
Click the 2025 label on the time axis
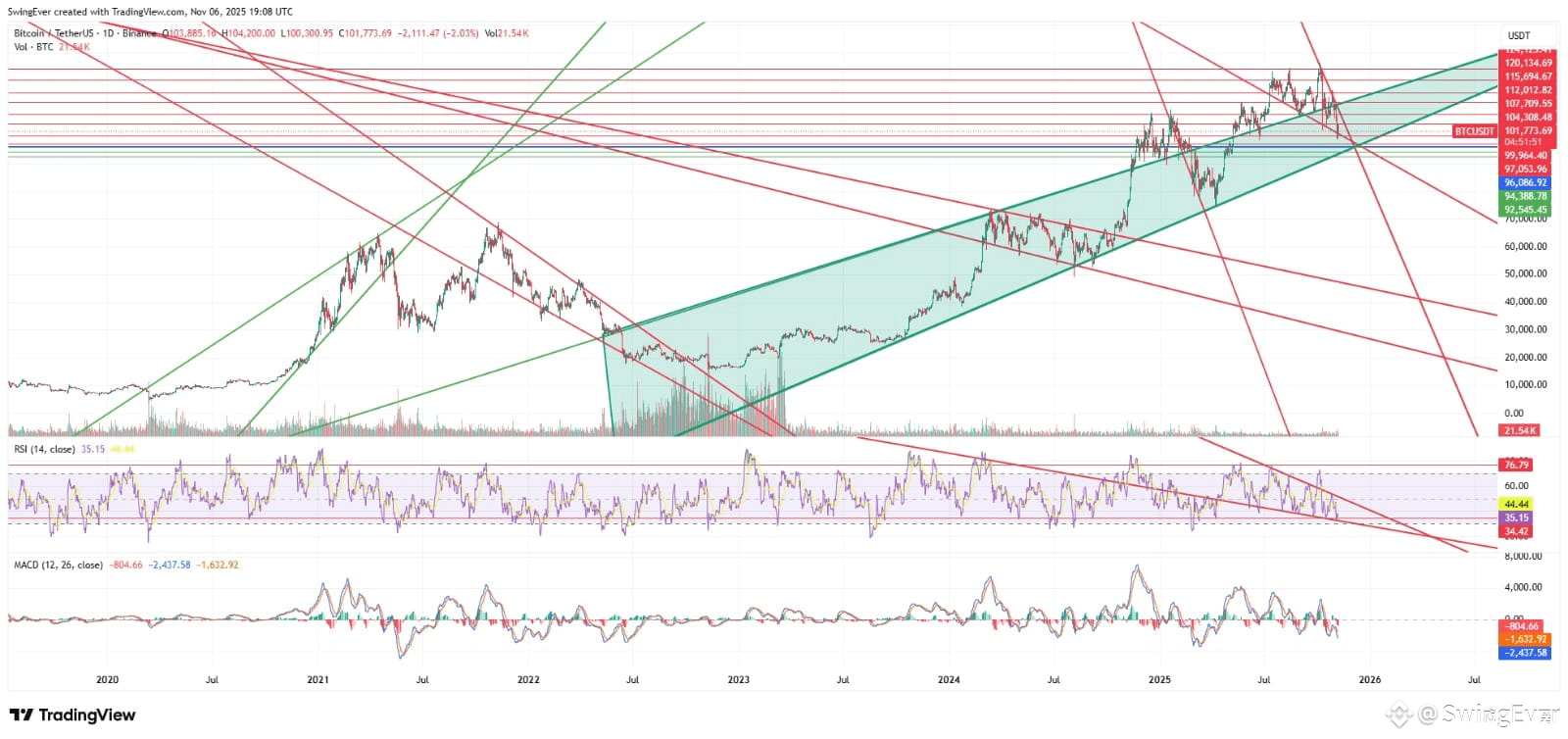pos(1159,679)
